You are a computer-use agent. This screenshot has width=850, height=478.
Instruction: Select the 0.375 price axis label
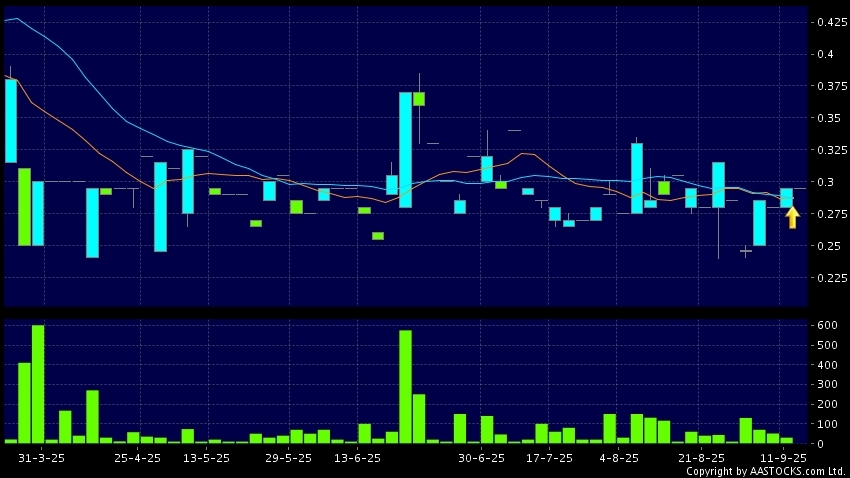click(832, 86)
